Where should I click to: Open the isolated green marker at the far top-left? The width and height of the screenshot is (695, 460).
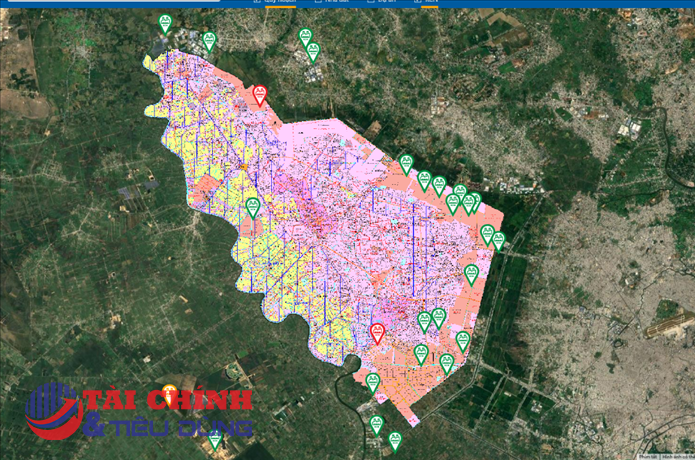[x=165, y=23]
